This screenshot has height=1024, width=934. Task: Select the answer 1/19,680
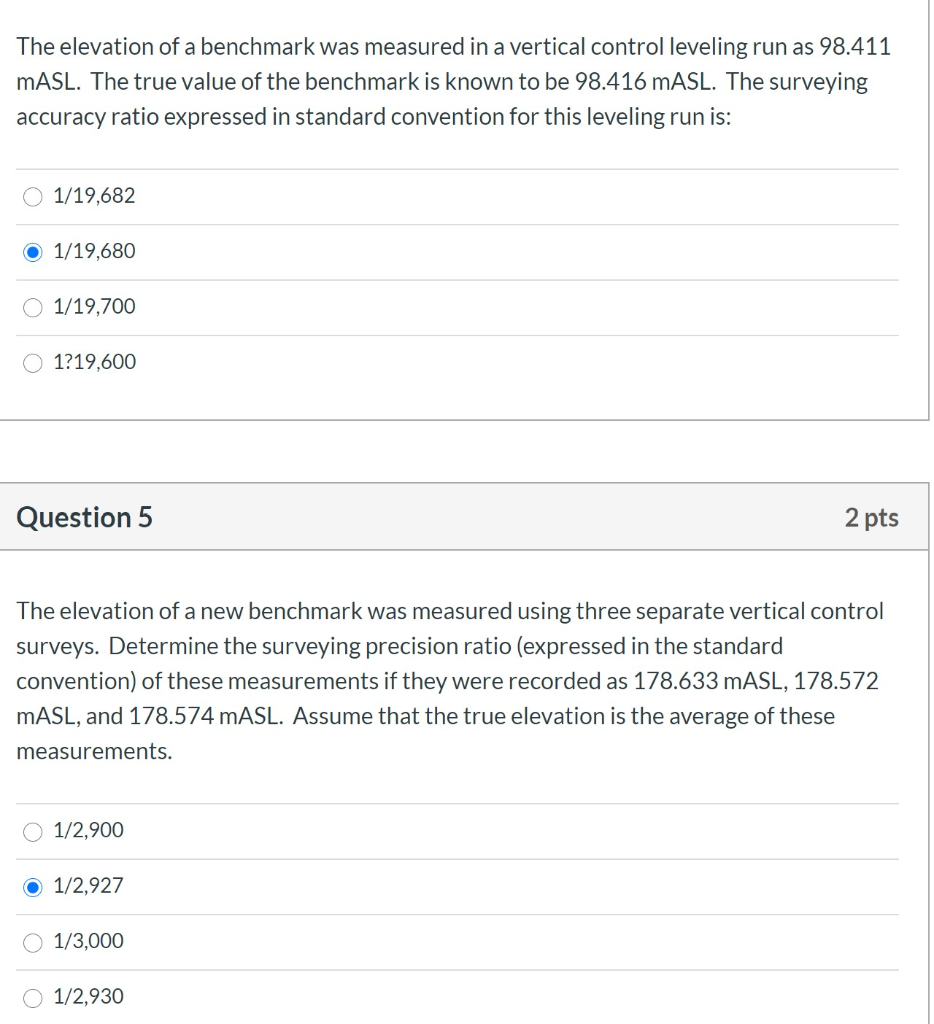(31, 251)
